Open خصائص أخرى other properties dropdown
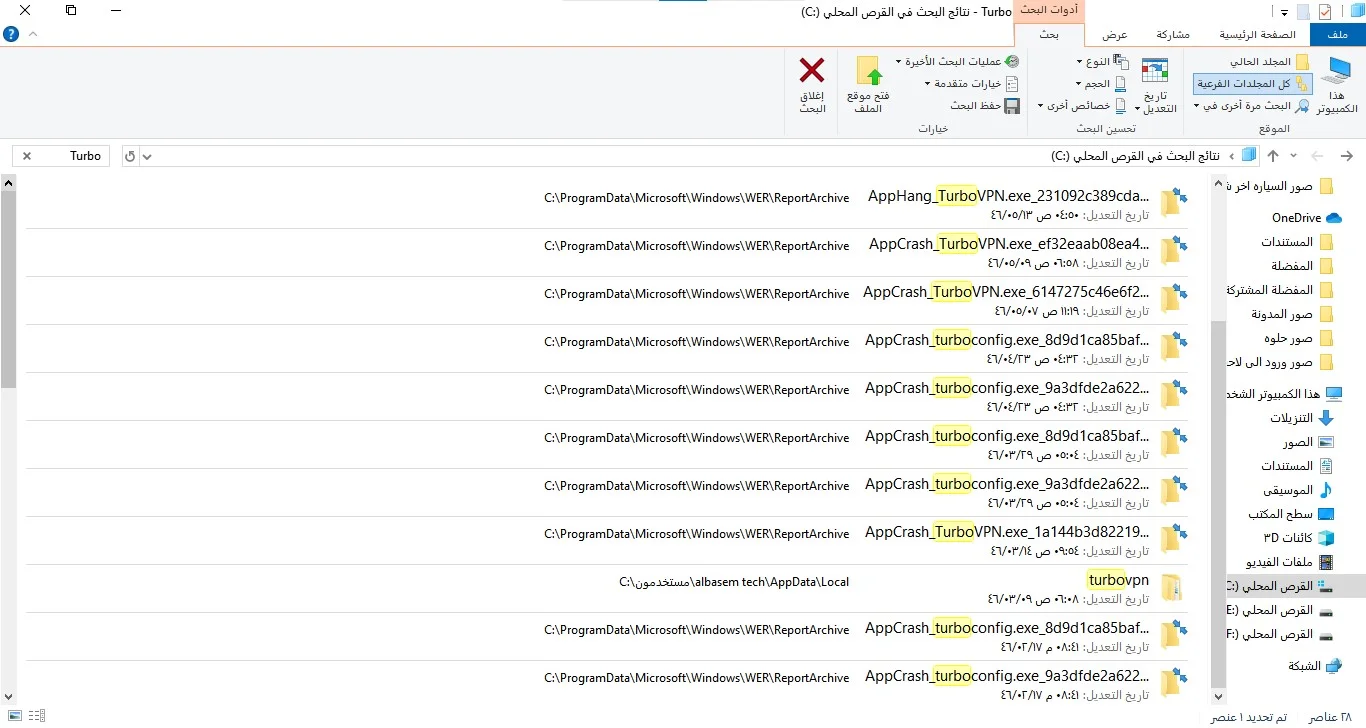This screenshot has width=1366, height=728. pyautogui.click(x=1083, y=106)
